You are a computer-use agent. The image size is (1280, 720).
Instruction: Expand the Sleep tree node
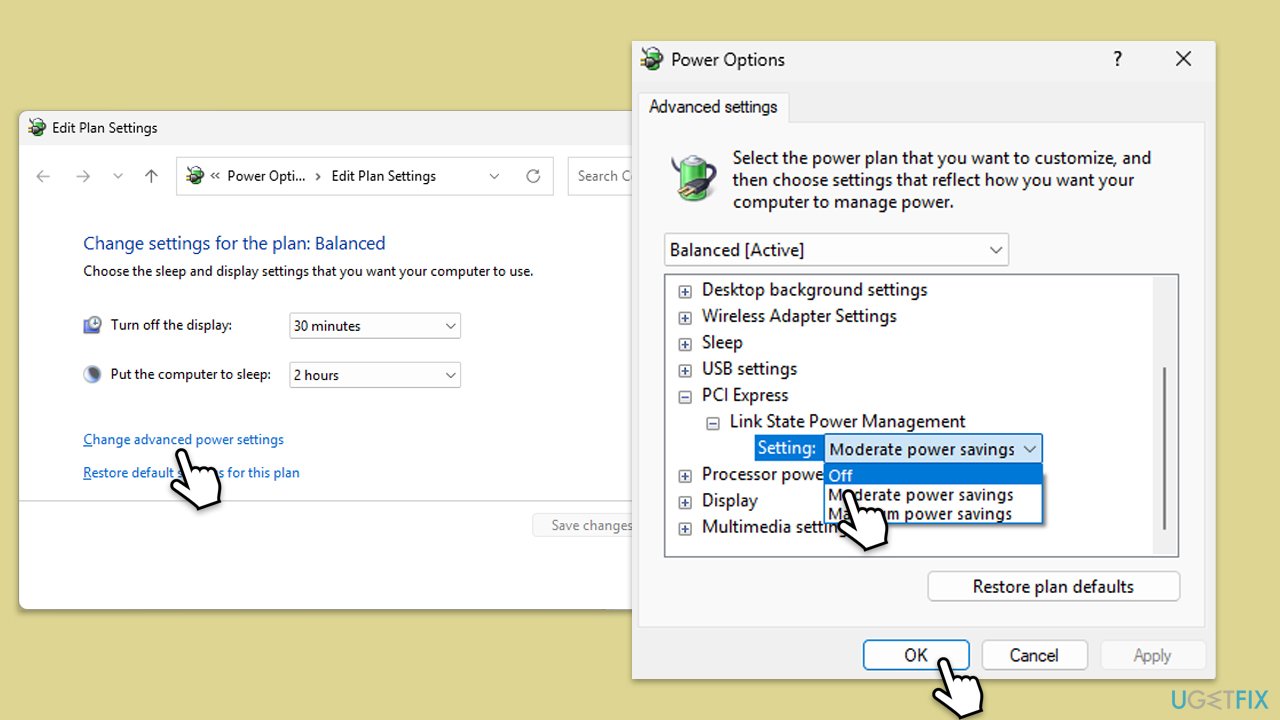click(x=685, y=344)
